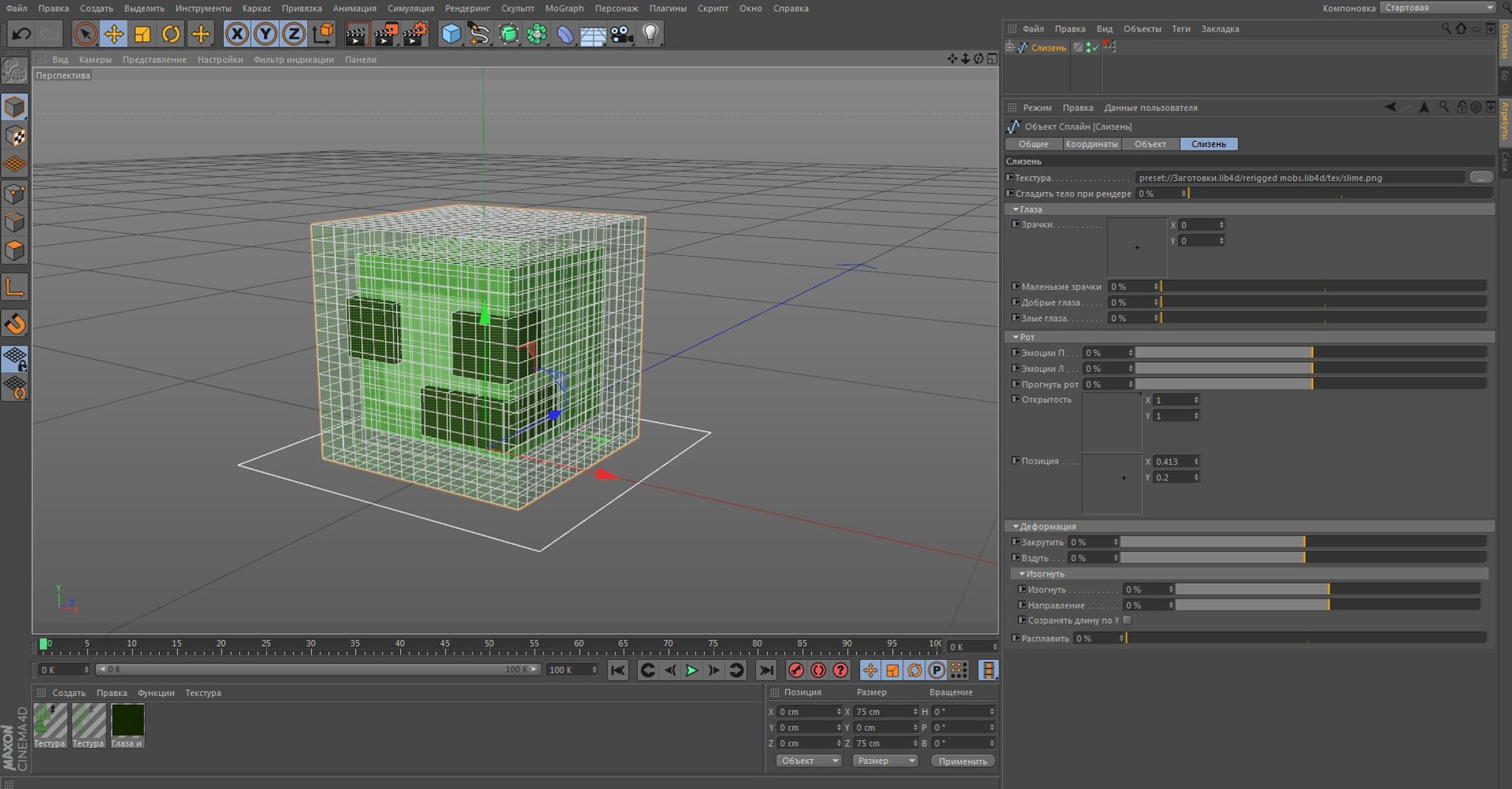Adjust the Эмоции П slider
This screenshot has height=789, width=1512.
pos(1310,353)
